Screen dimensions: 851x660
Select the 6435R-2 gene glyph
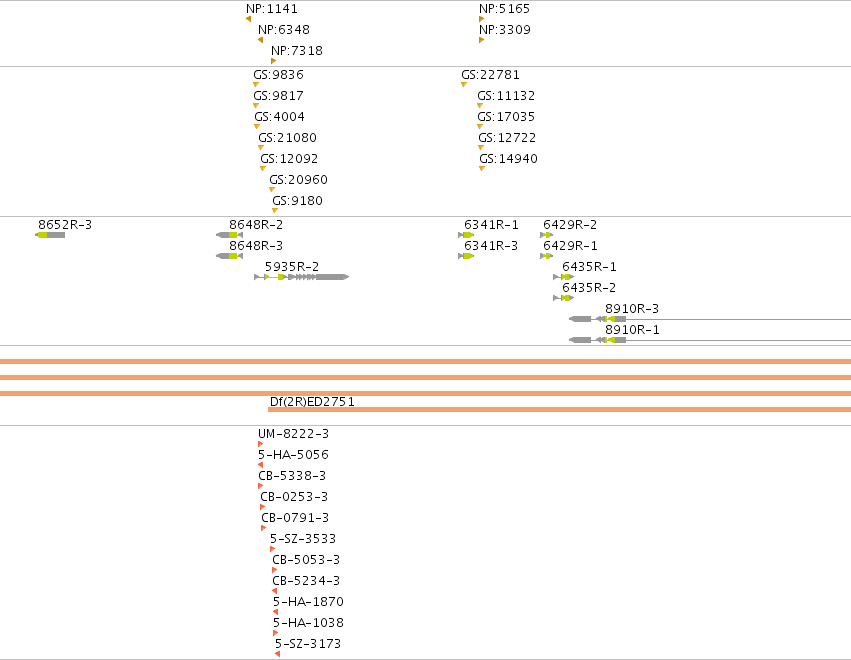(563, 298)
